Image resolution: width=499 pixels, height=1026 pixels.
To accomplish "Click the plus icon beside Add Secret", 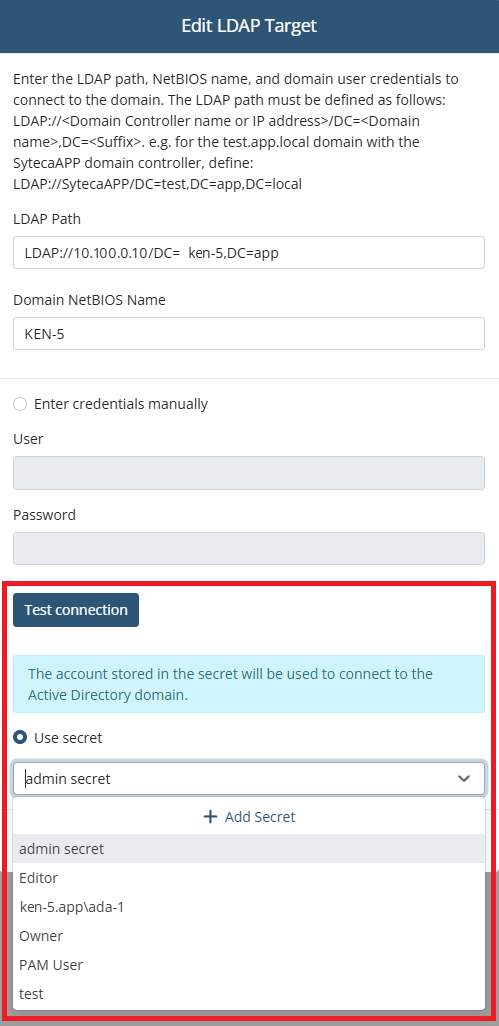I will 210,817.
